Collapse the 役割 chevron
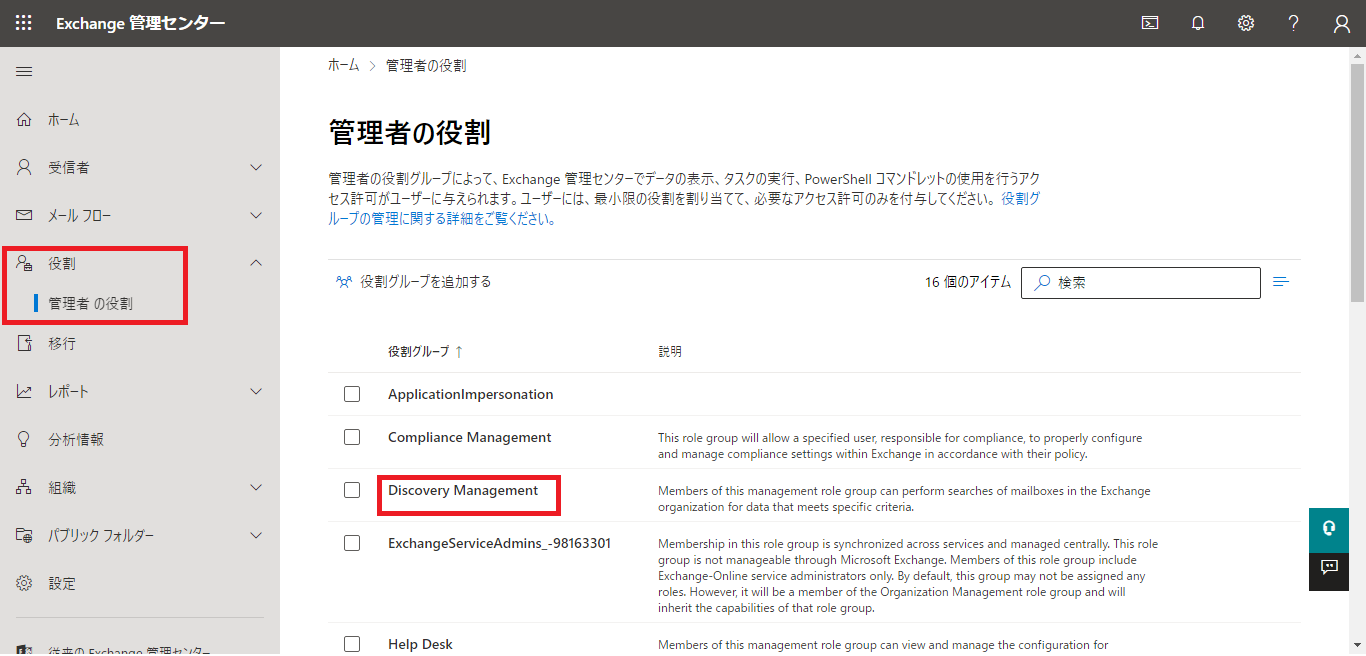Screen dimensions: 1366x656 (256, 263)
